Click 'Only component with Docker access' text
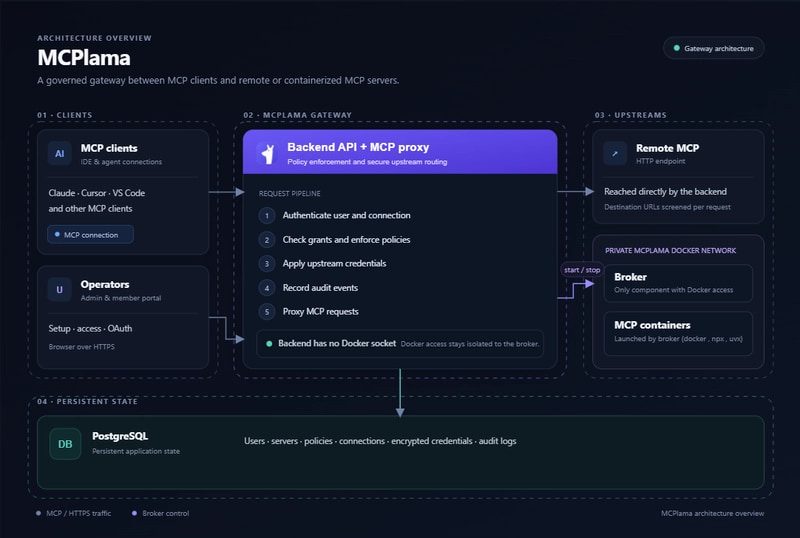This screenshot has height=538, width=800. (x=673, y=290)
